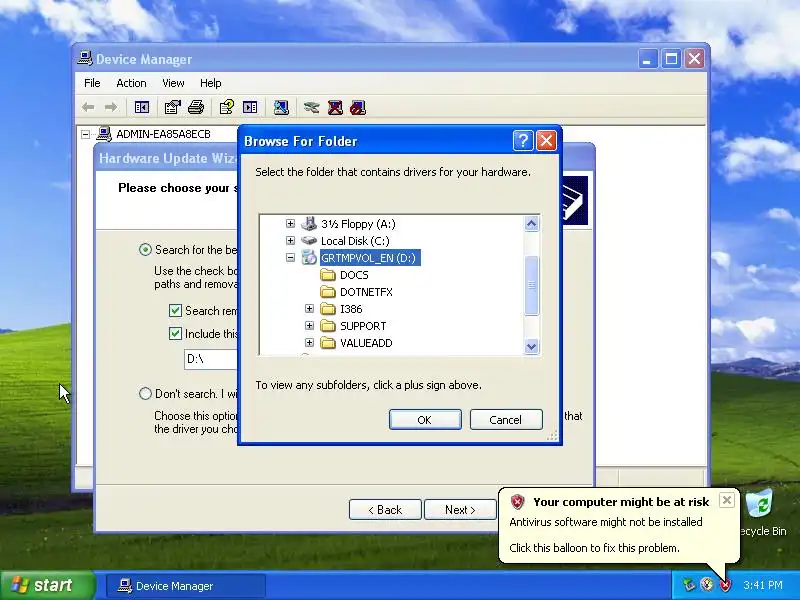
Task: Expand the I386 folder node
Action: 309,309
